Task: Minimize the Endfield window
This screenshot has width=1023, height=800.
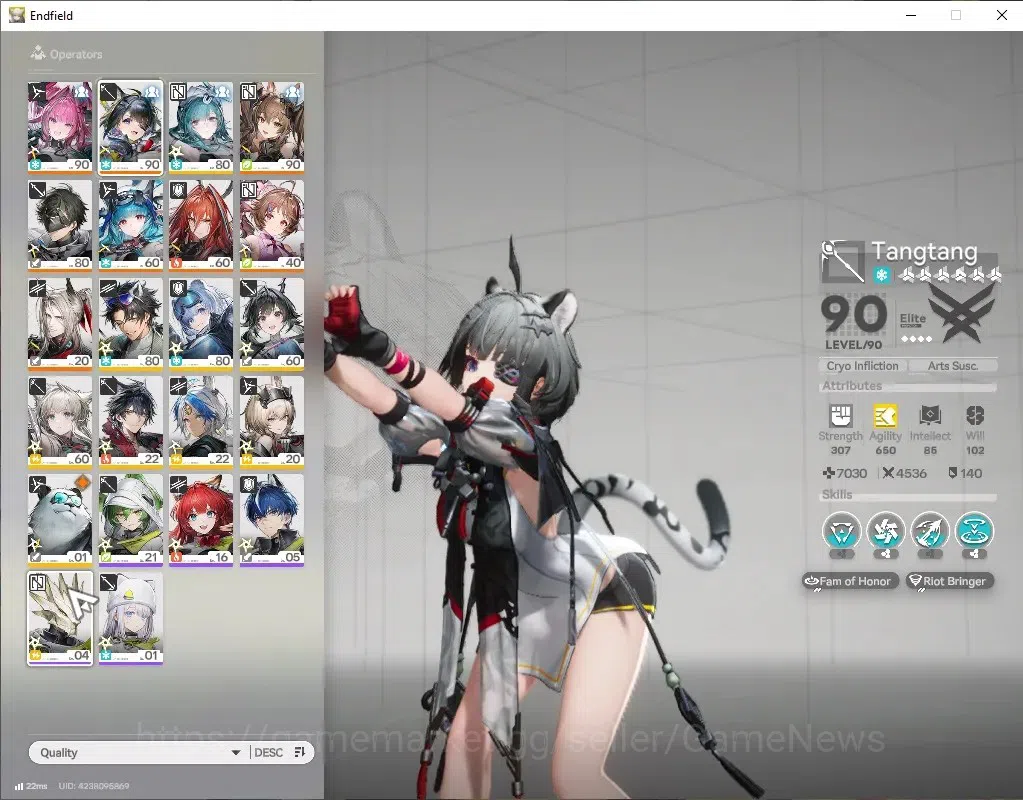Action: tap(911, 15)
